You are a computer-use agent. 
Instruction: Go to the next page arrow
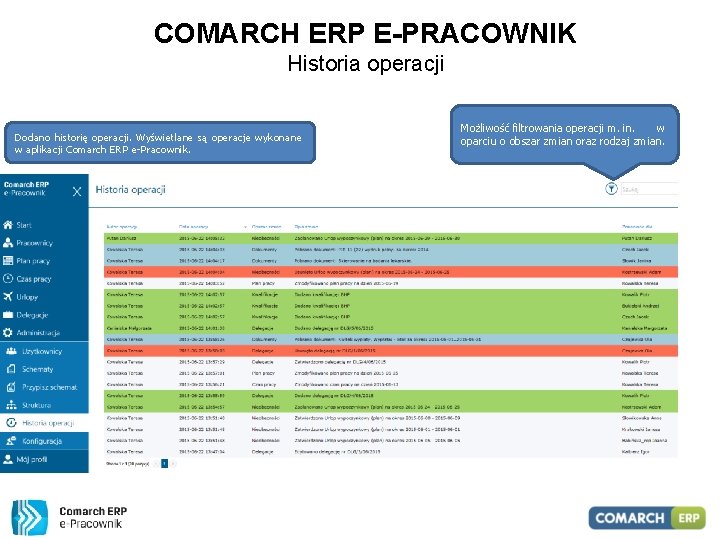[x=173, y=464]
